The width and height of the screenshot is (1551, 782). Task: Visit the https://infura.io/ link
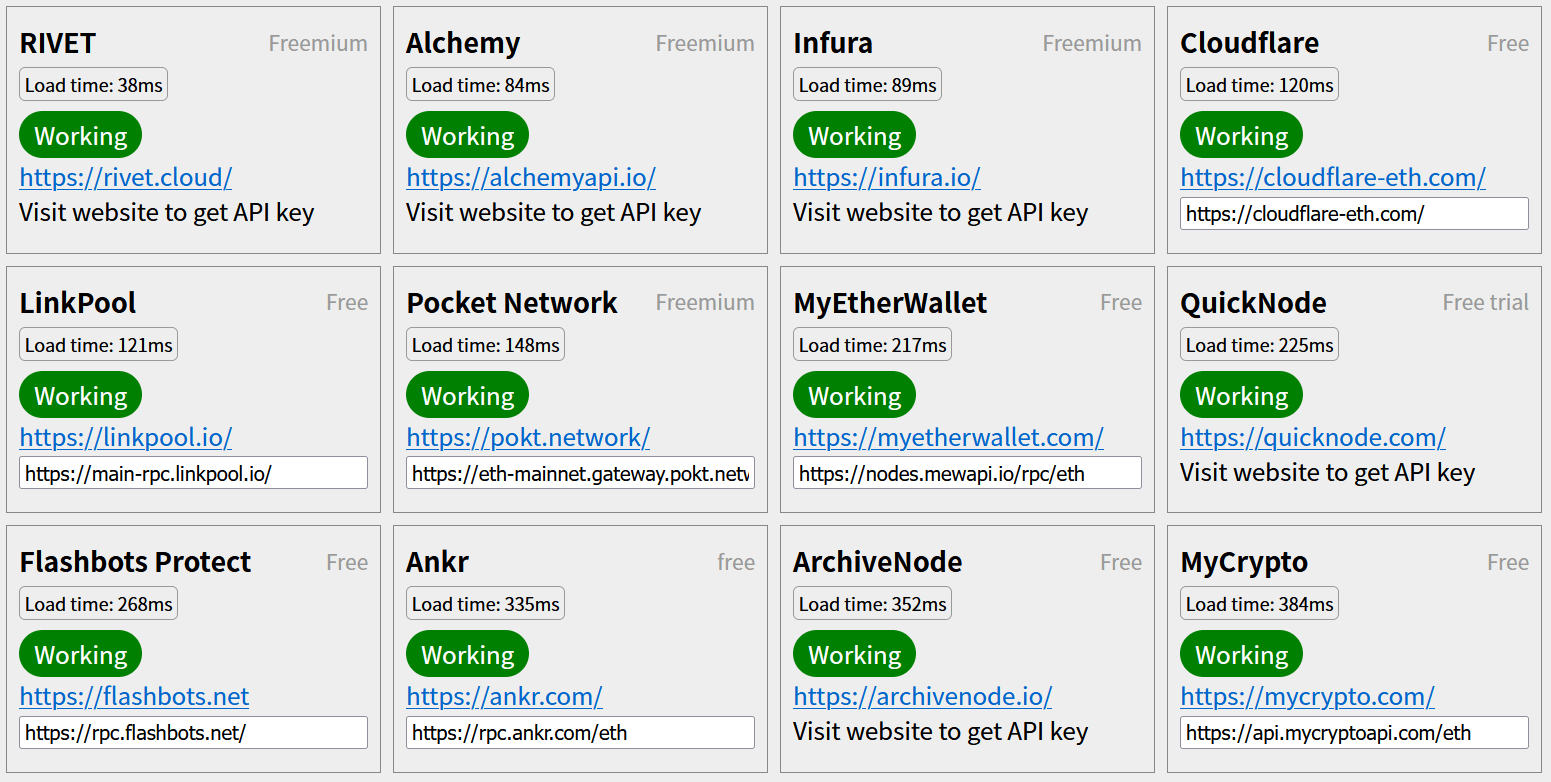(x=887, y=178)
